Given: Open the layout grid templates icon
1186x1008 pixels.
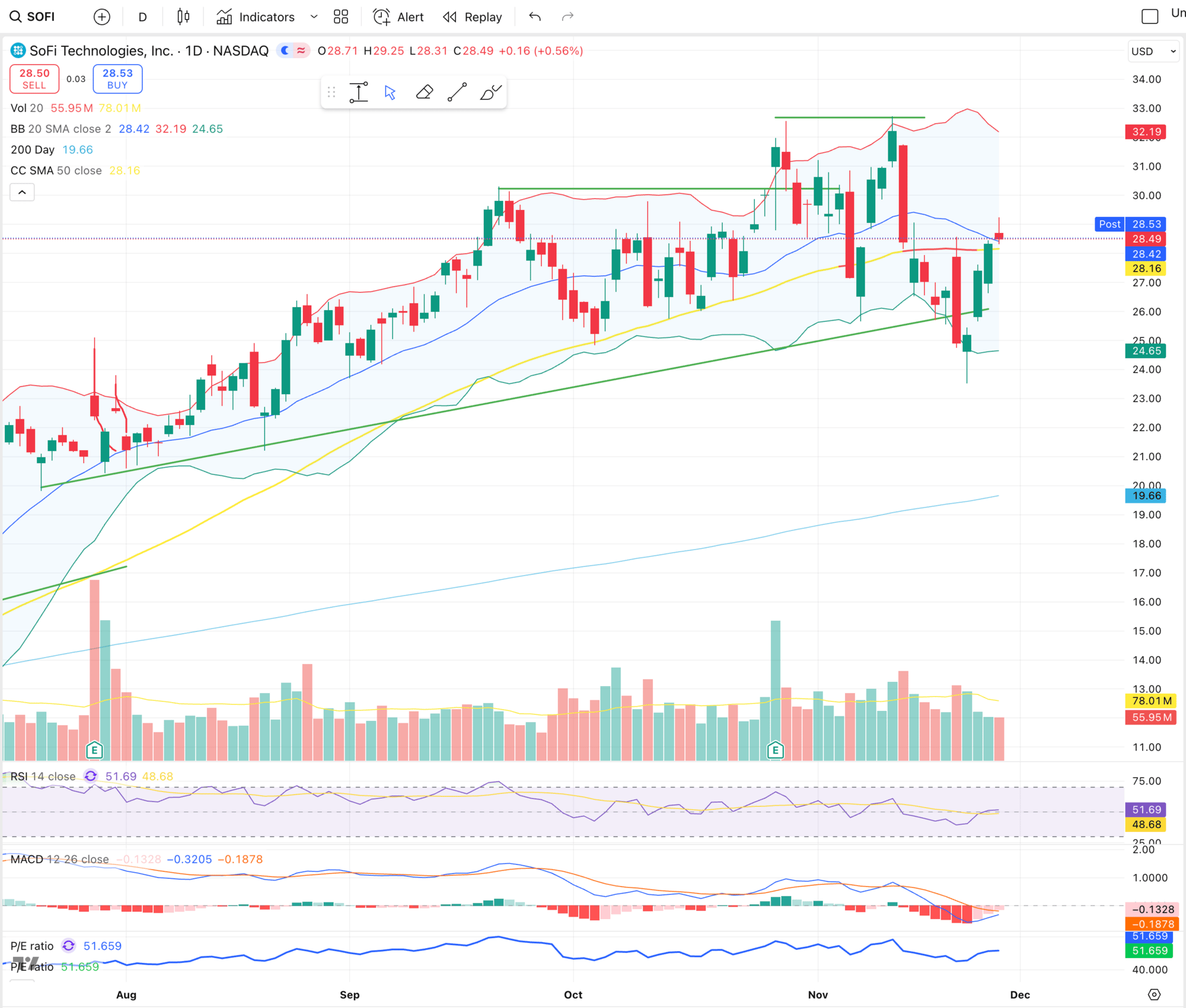Looking at the screenshot, I should (341, 17).
